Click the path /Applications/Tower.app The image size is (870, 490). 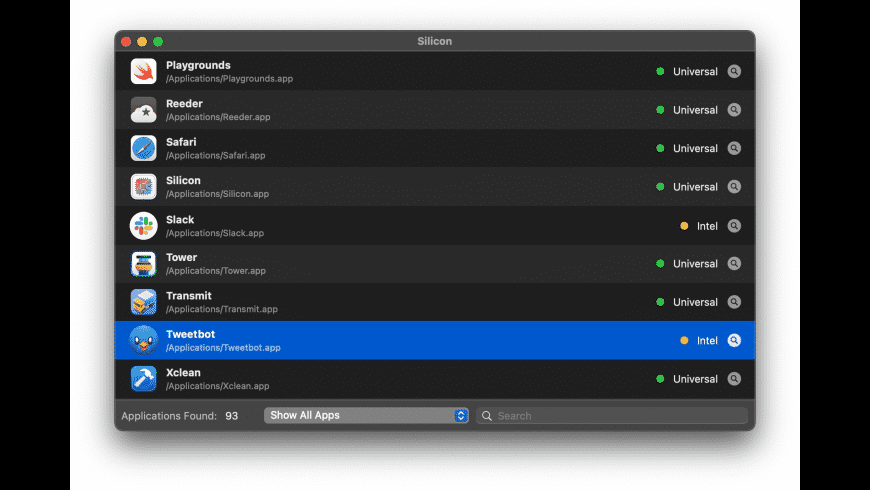click(x=216, y=271)
